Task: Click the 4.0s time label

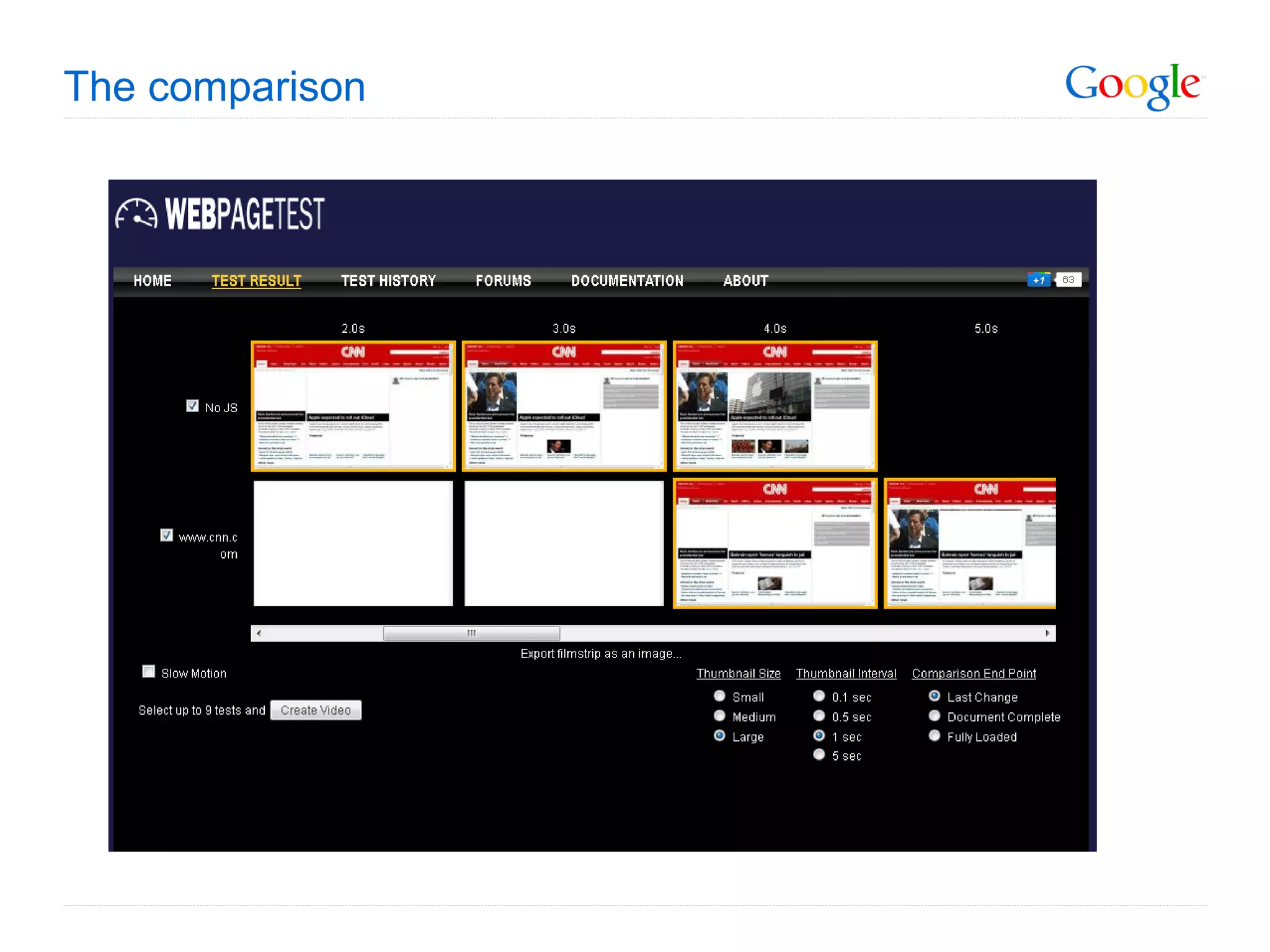Action: tap(775, 328)
